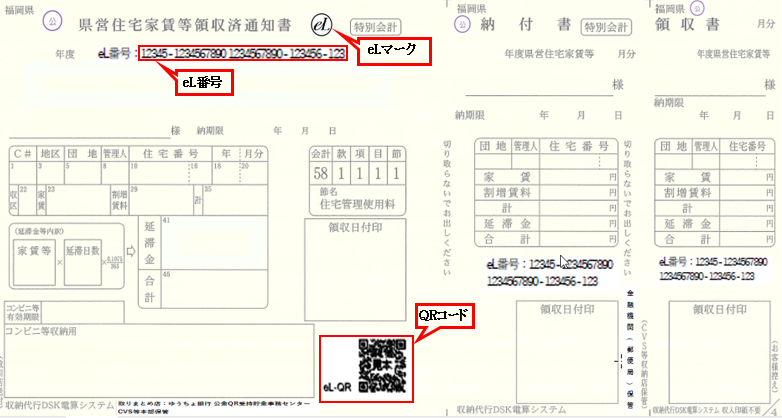
Task: Click the コンビニ等収納用 field
Action: (160, 361)
